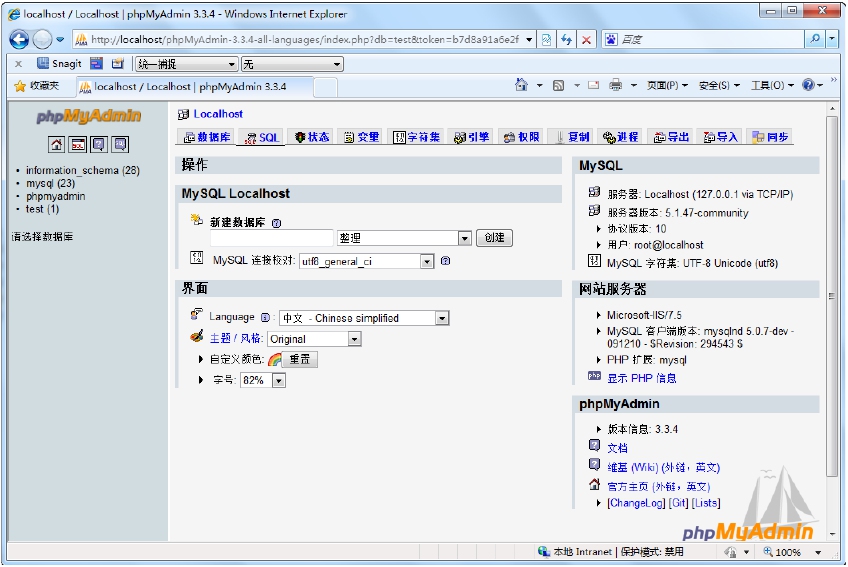
Task: Click the rainbow custom color picker icon
Action: (x=275, y=360)
